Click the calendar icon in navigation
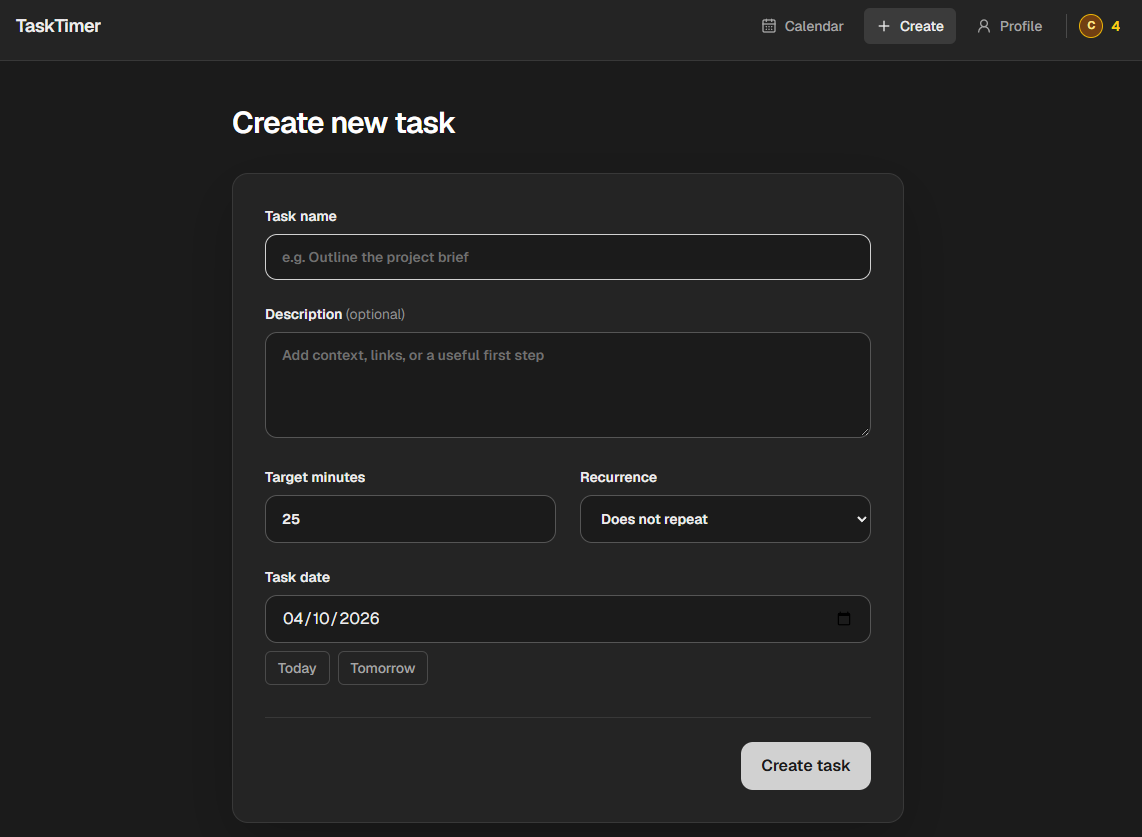1142x837 pixels. pyautogui.click(x=768, y=26)
